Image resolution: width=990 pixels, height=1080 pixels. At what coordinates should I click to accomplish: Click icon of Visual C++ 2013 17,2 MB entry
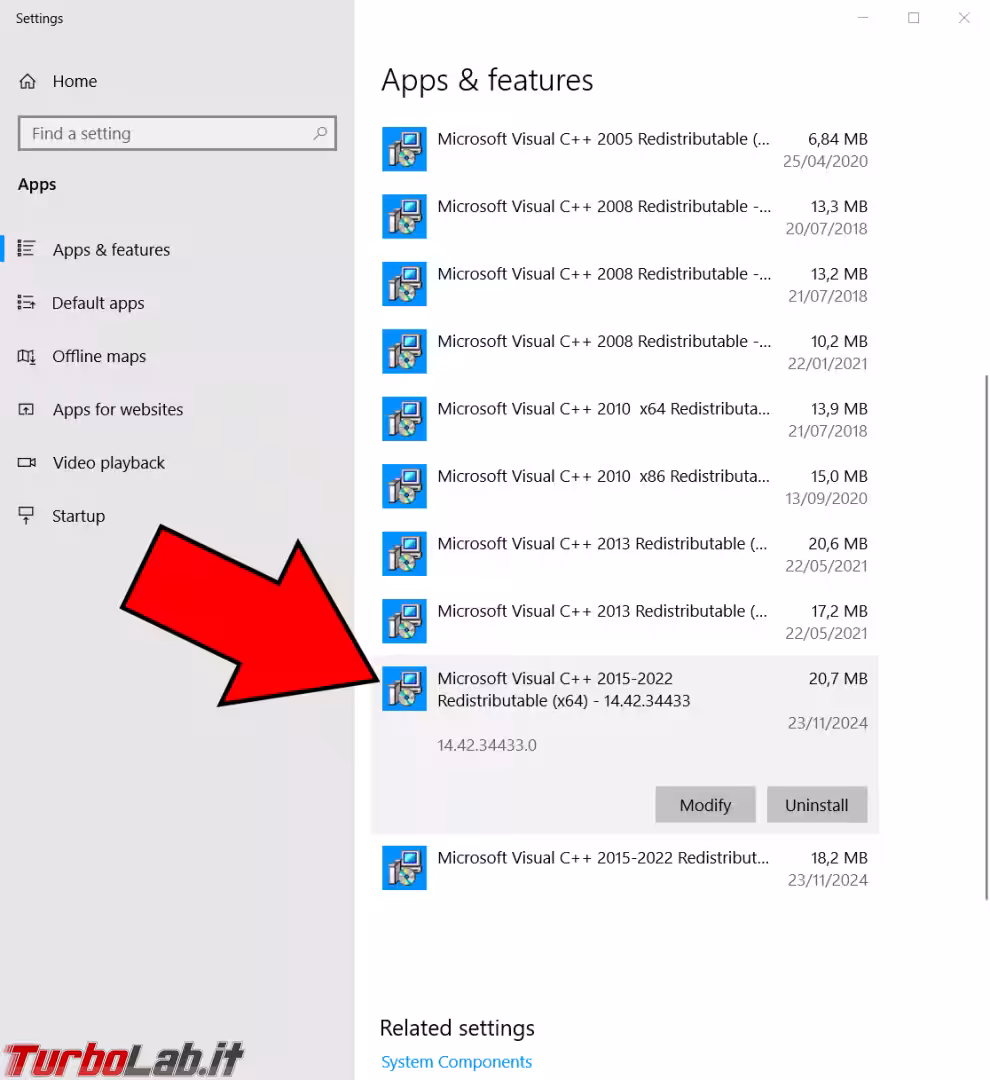404,621
